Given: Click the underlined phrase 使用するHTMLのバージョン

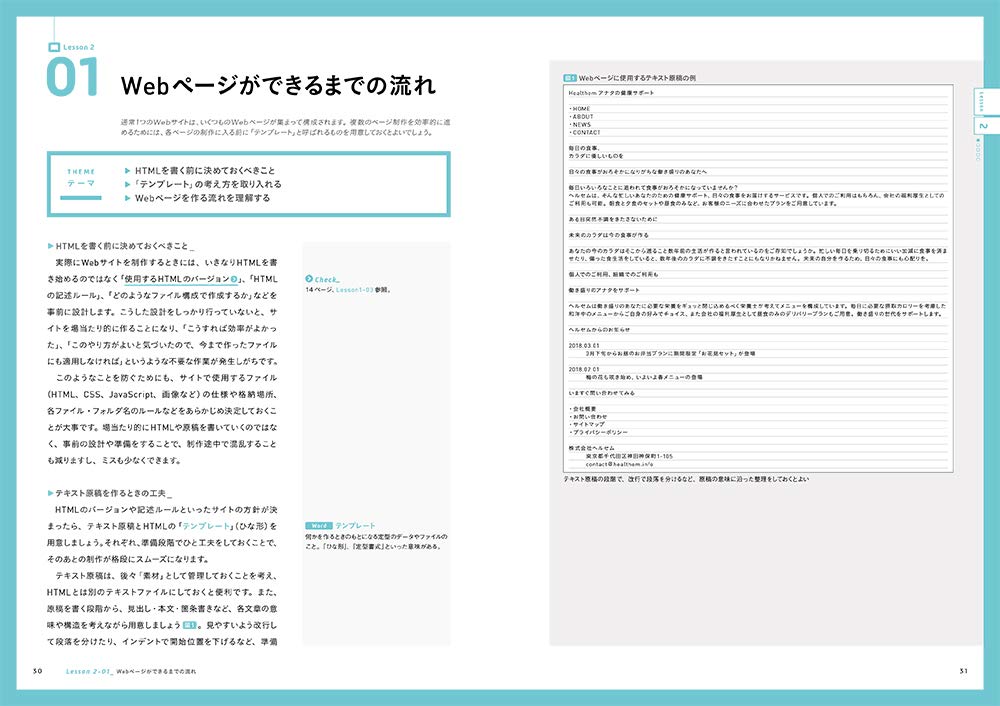Looking at the screenshot, I should click(x=177, y=279).
